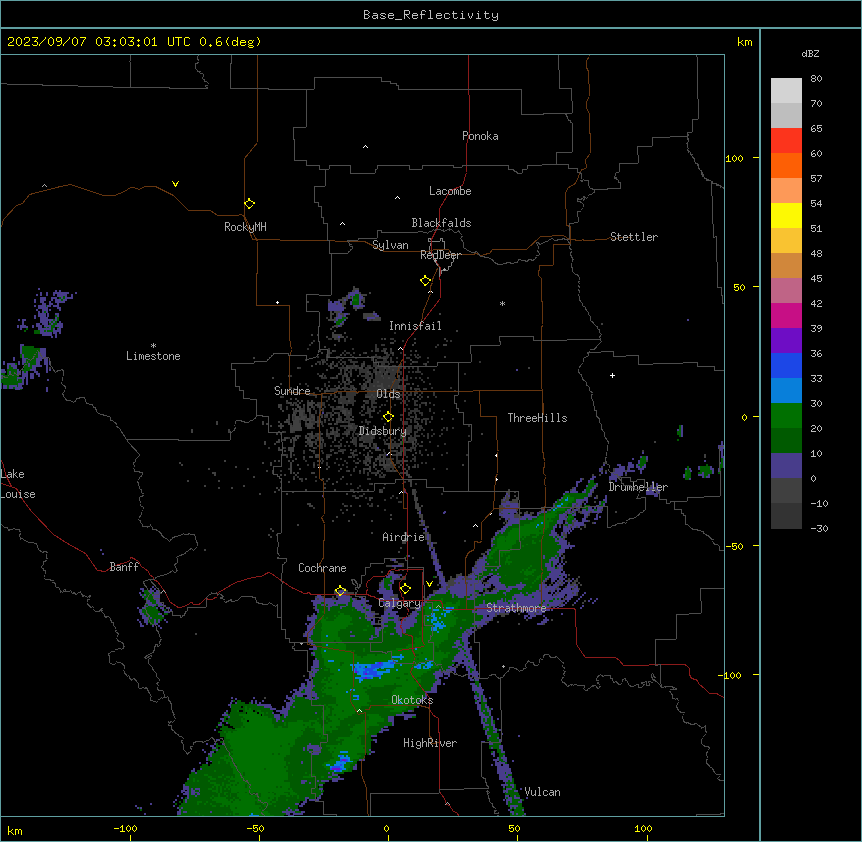This screenshot has height=842, width=862.
Task: Click the Sylvan label
Action: point(390,245)
